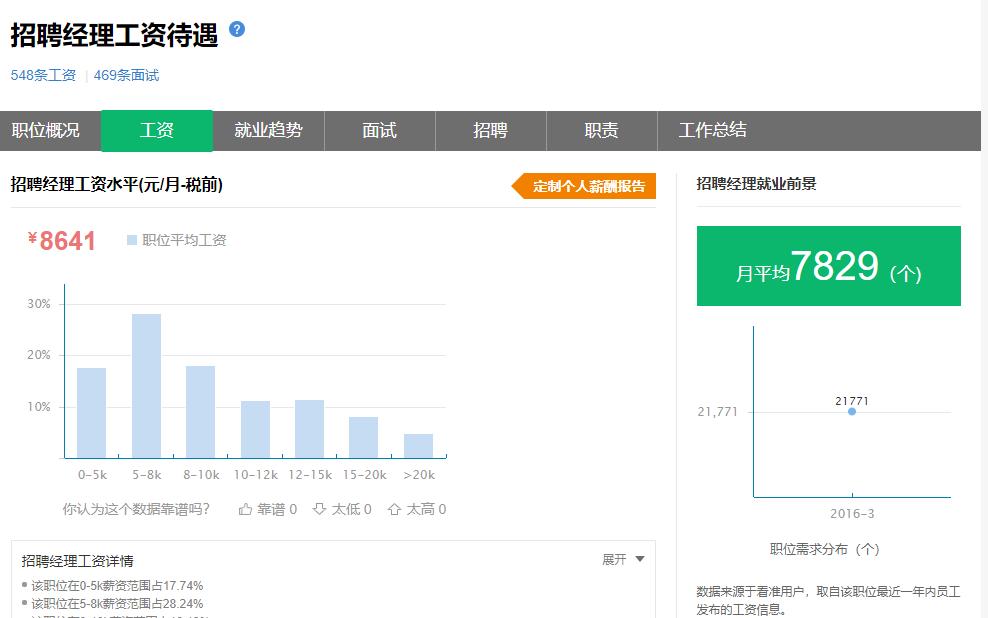This screenshot has height=618, width=988.
Task: Click the help question mark beside the title
Action: pos(236,31)
